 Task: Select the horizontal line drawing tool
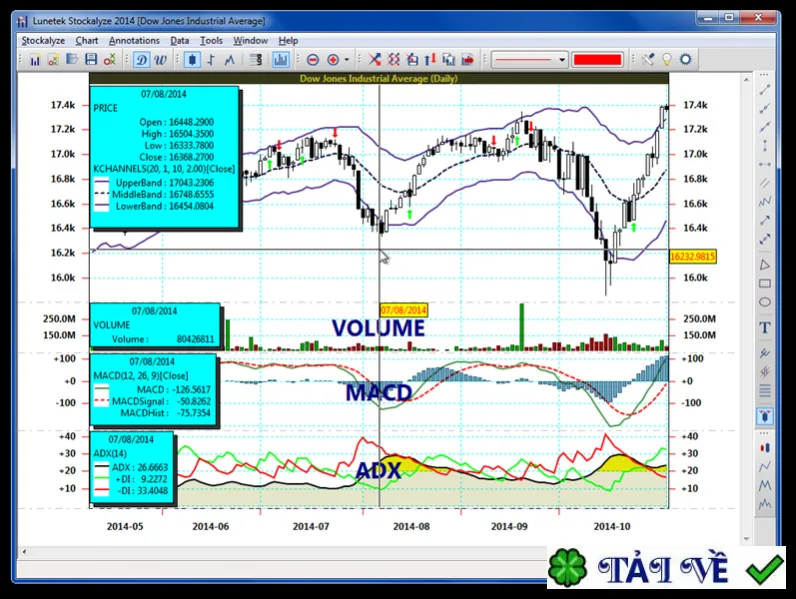click(x=765, y=164)
